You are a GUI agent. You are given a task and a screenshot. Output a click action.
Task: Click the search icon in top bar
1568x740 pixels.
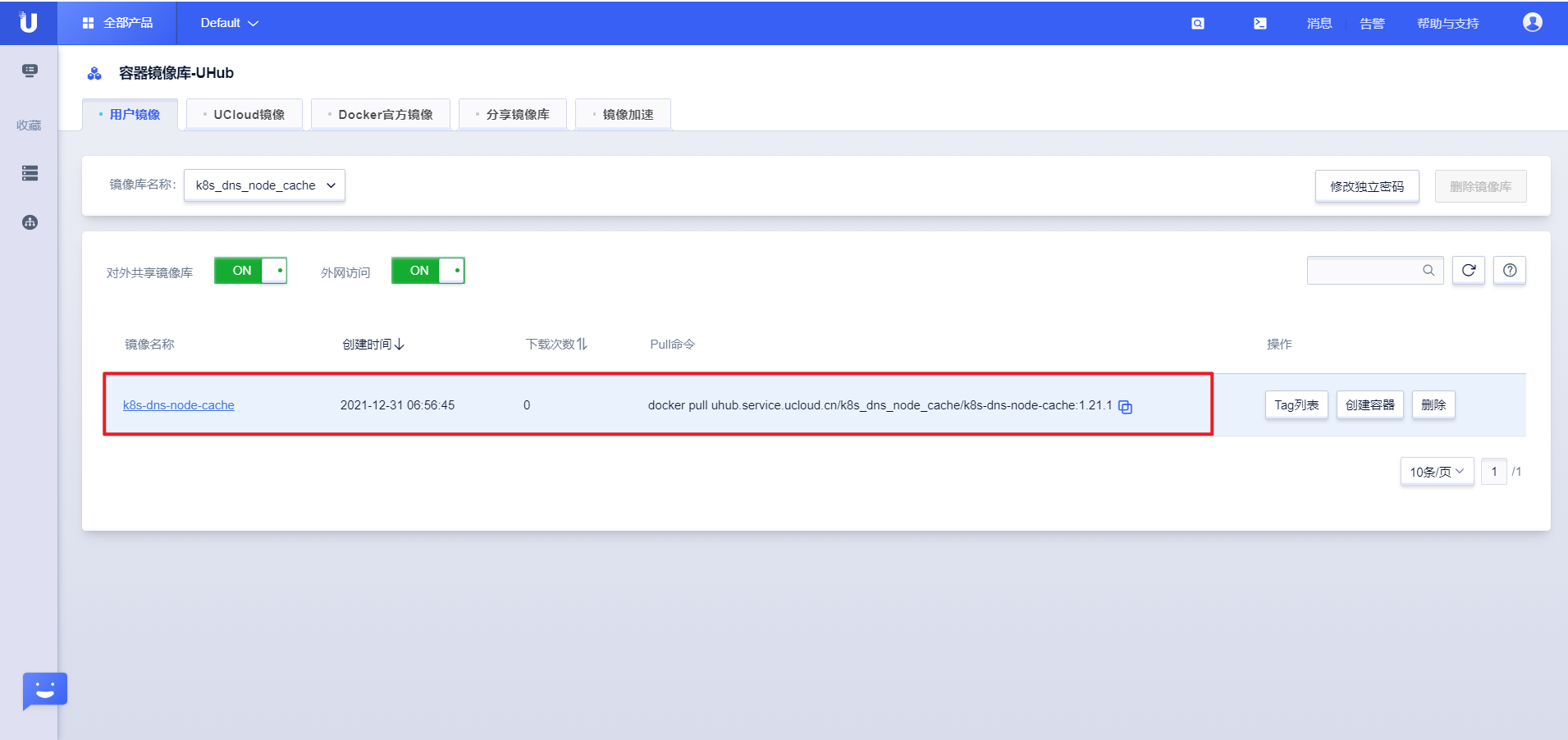tap(1198, 24)
